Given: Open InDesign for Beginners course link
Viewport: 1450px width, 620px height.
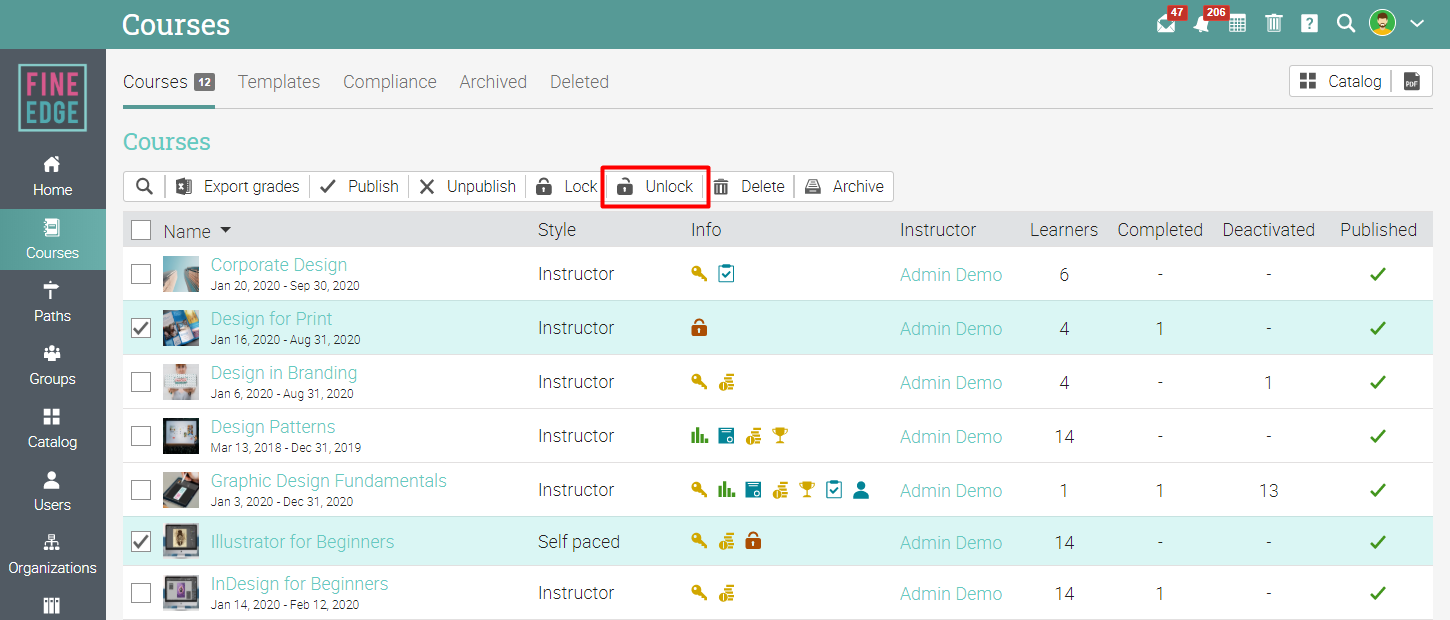Looking at the screenshot, I should pyautogui.click(x=299, y=584).
